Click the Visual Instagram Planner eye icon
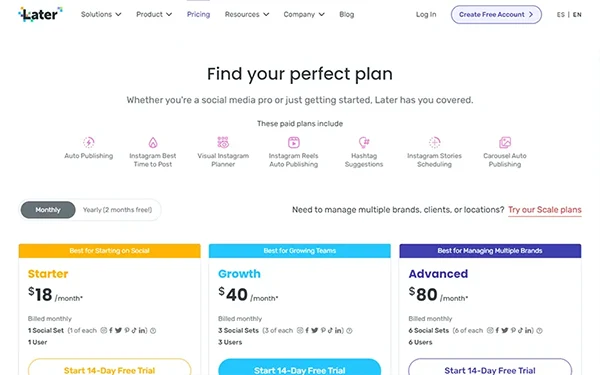Viewport: 600px width, 375px height. pyautogui.click(x=223, y=142)
